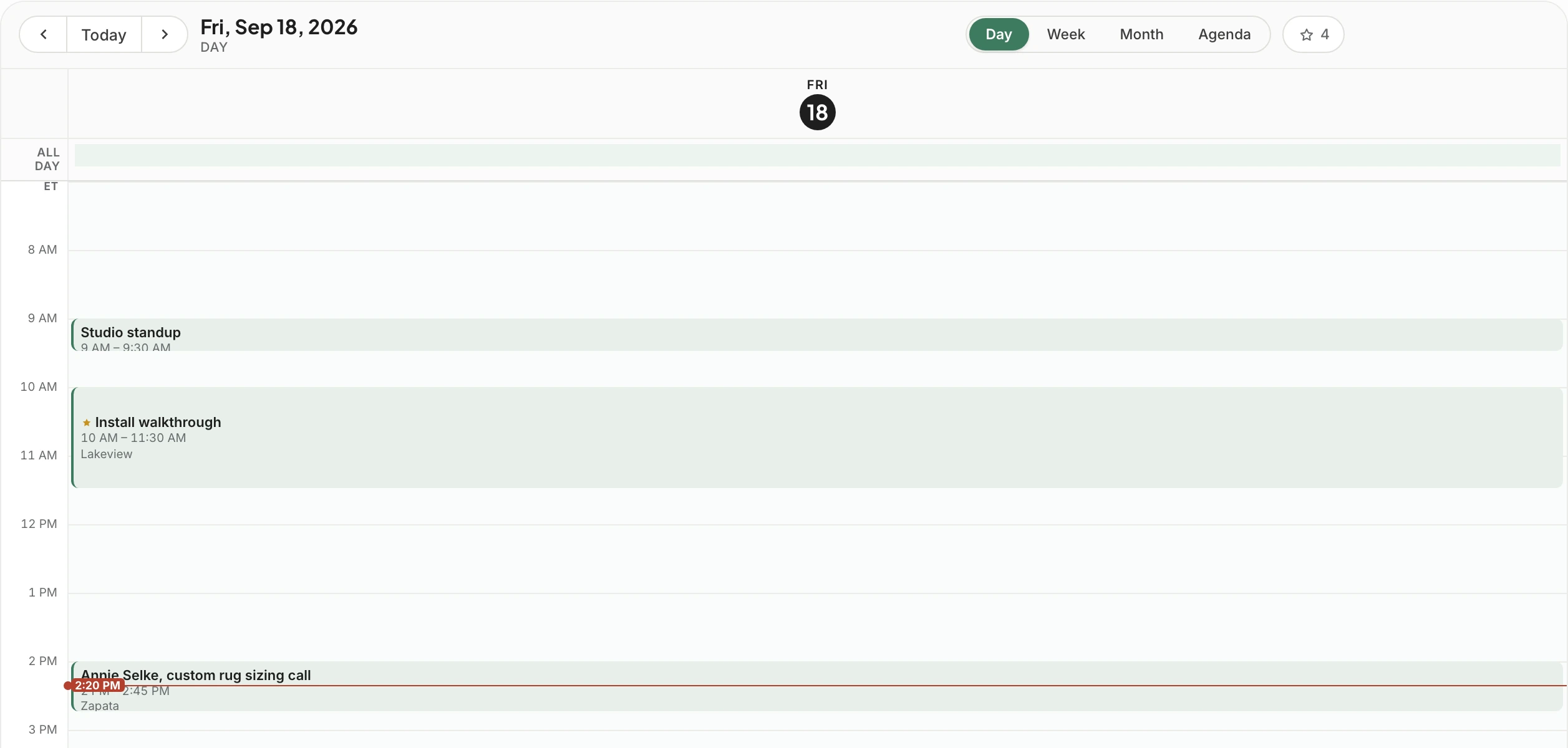Viewport: 1568px width, 748px height.
Task: Click the 12 PM hour label
Action: click(x=39, y=524)
